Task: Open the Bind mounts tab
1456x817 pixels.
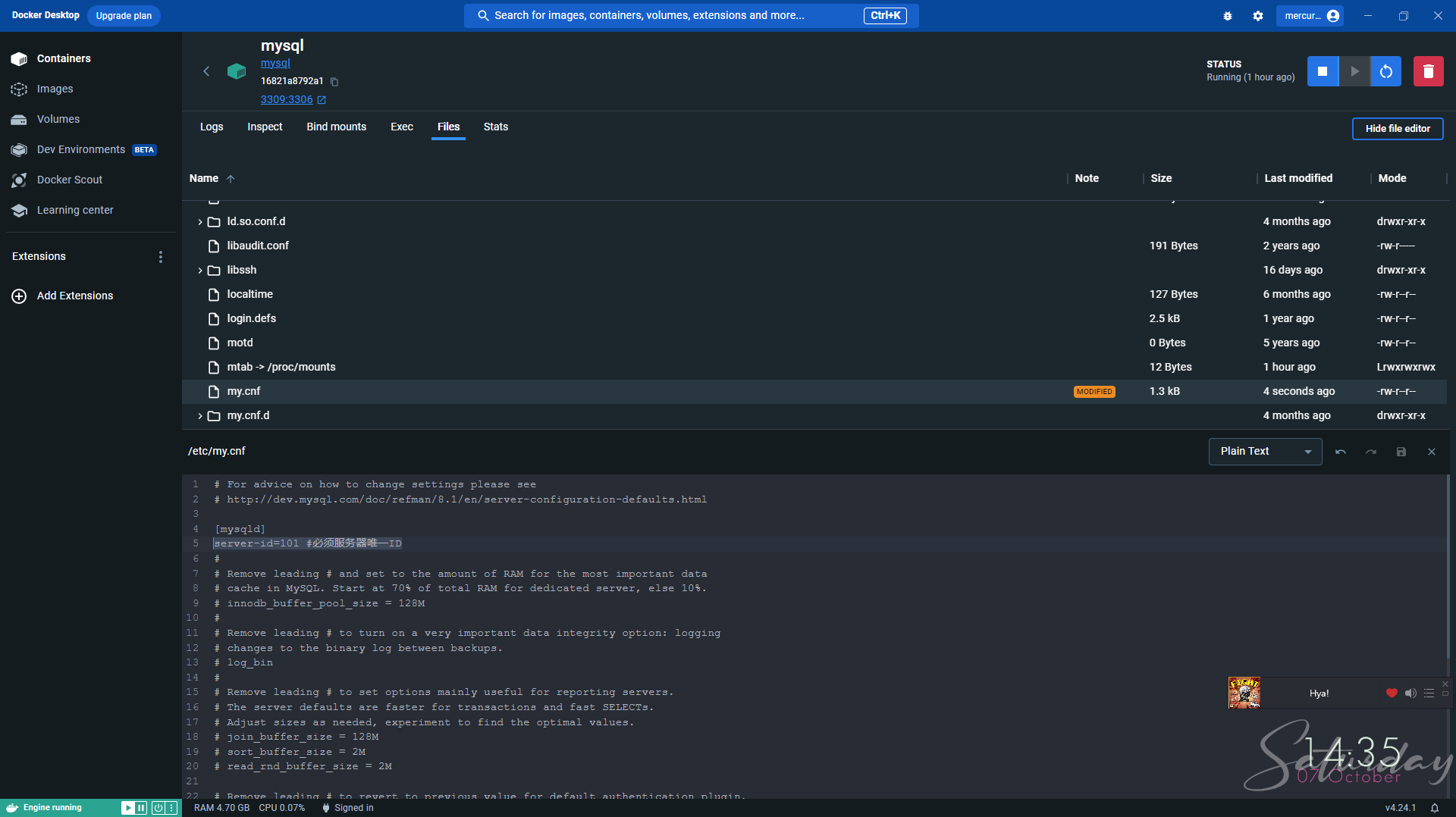Action: click(x=336, y=127)
